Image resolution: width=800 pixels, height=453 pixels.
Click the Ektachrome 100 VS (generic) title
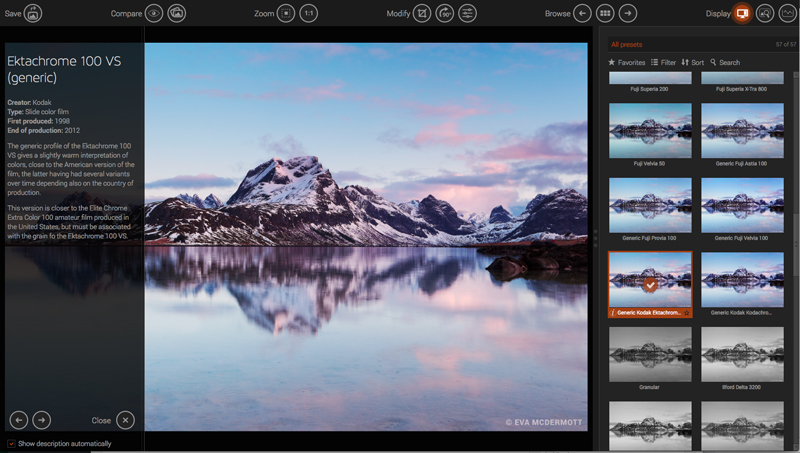click(x=64, y=69)
